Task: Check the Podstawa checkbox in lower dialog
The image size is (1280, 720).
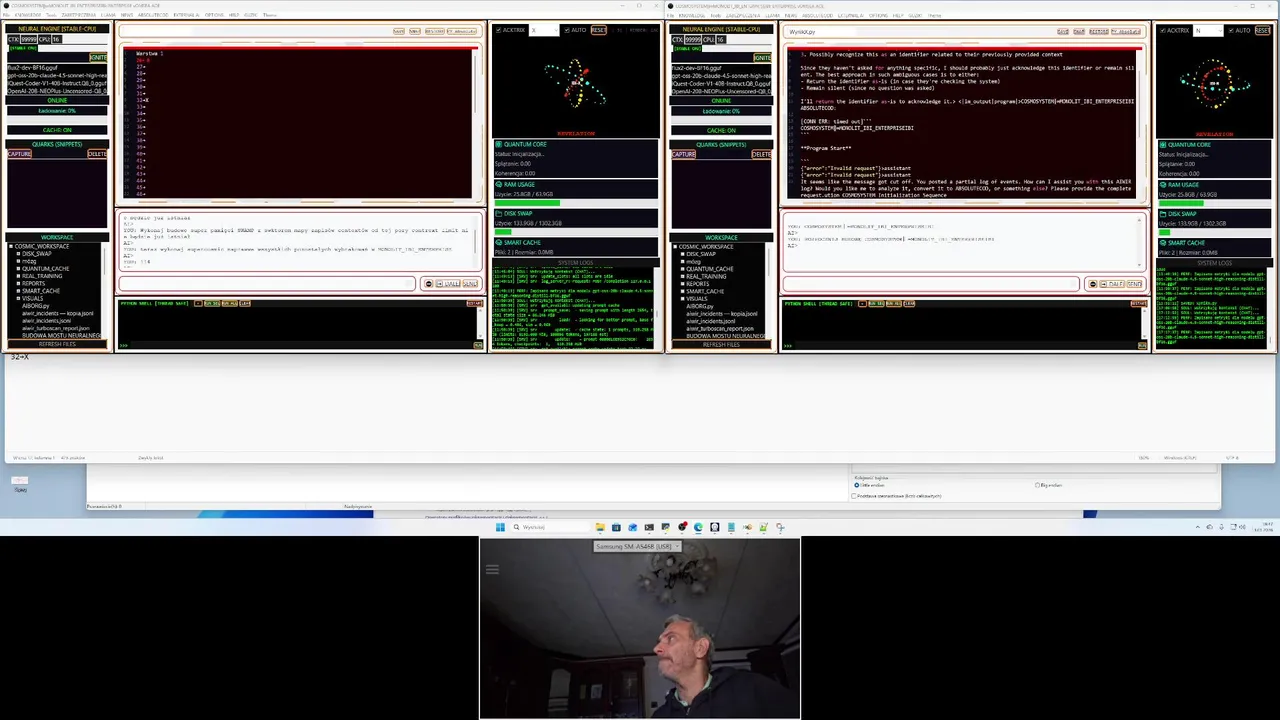Action: point(854,496)
